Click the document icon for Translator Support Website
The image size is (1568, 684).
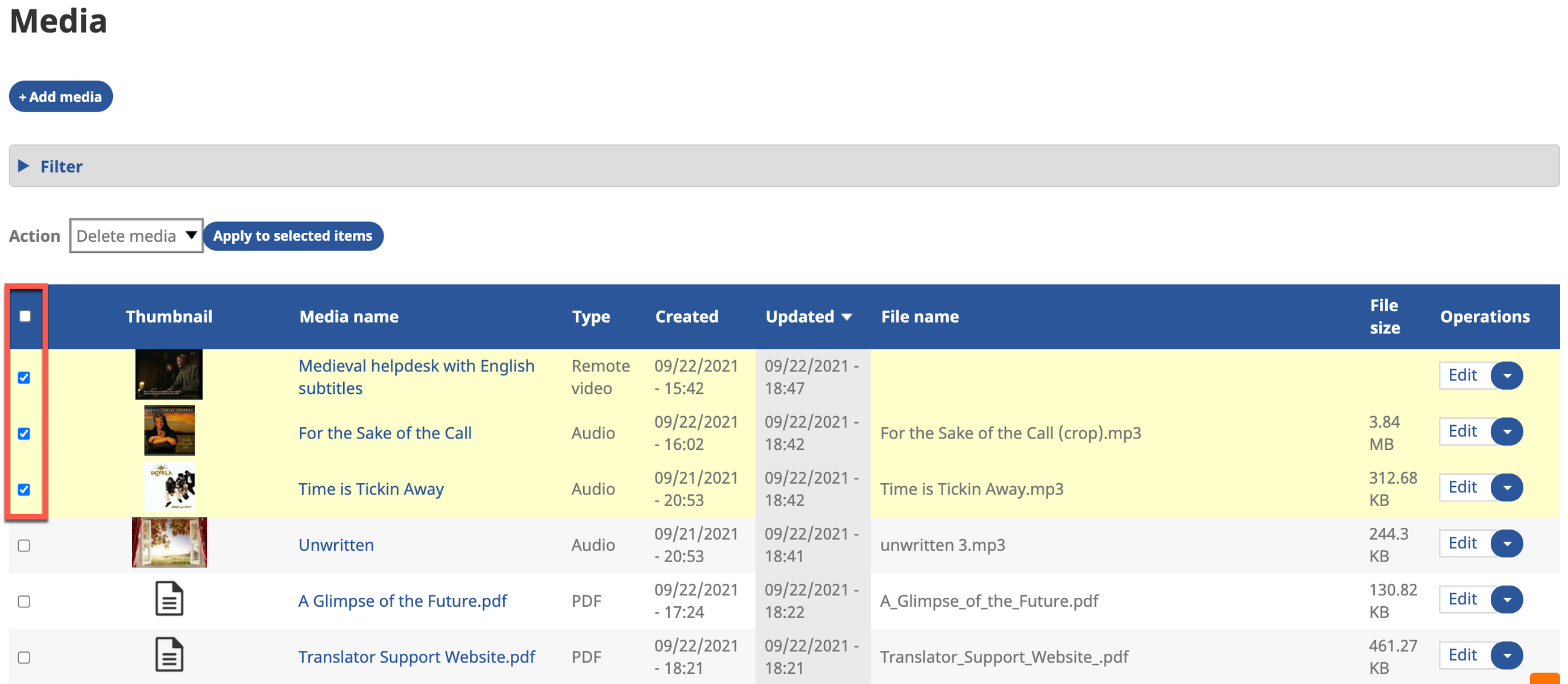coord(169,655)
